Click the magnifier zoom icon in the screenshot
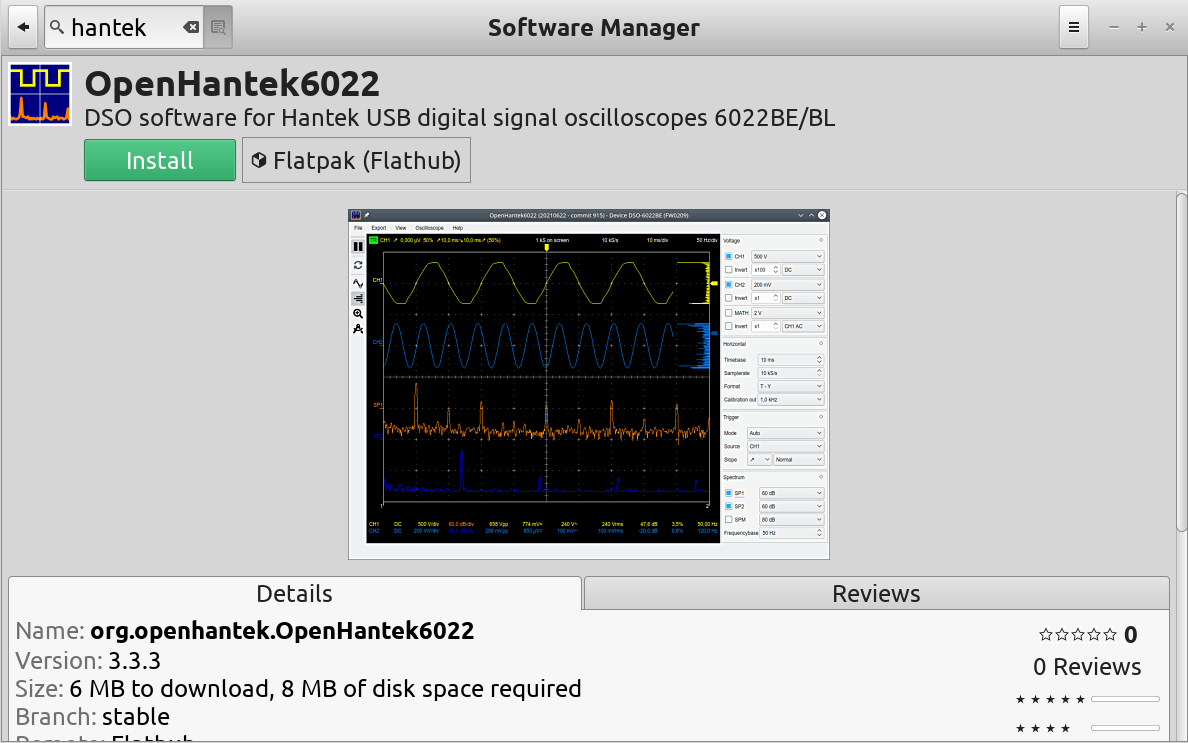This screenshot has height=743, width=1188. point(358,314)
